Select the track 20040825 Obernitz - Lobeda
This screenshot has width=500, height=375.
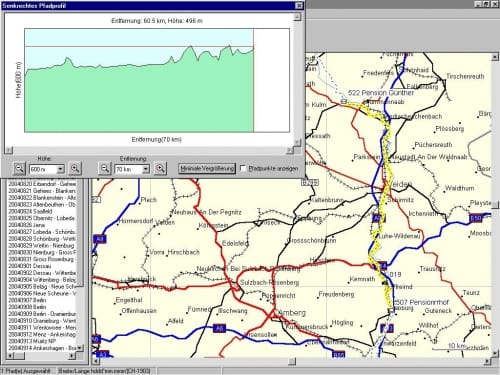pos(42,218)
